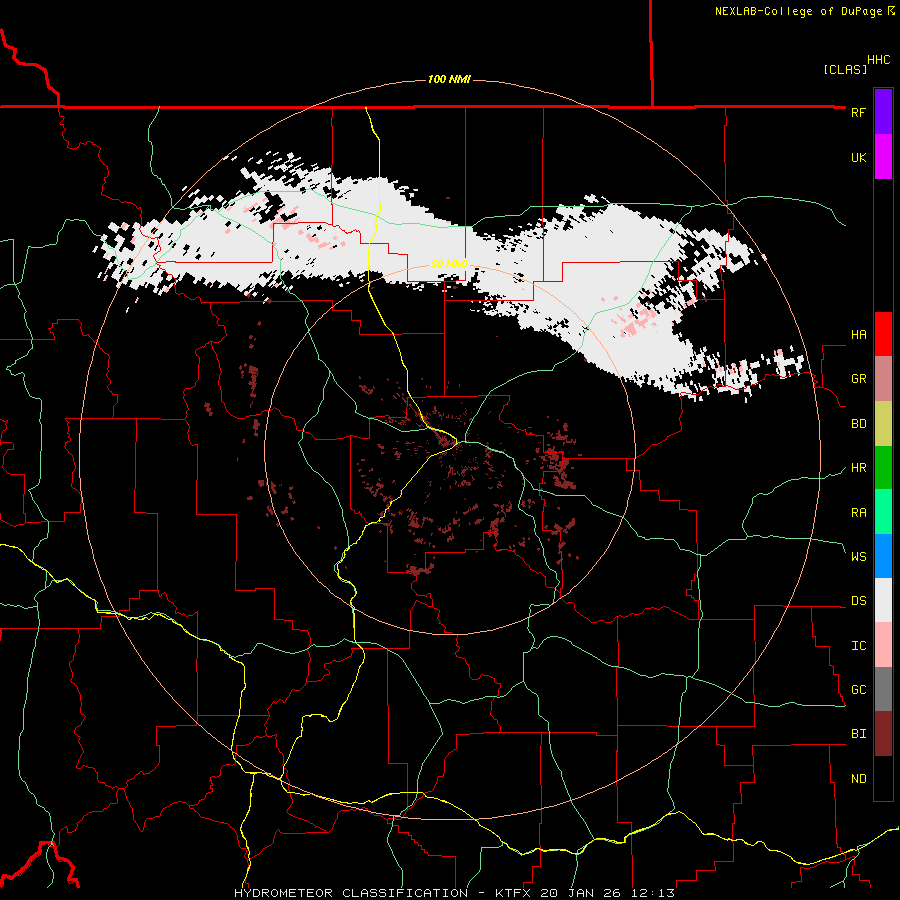900x900 pixels.
Task: Click the HHC product label
Action: coord(879,60)
